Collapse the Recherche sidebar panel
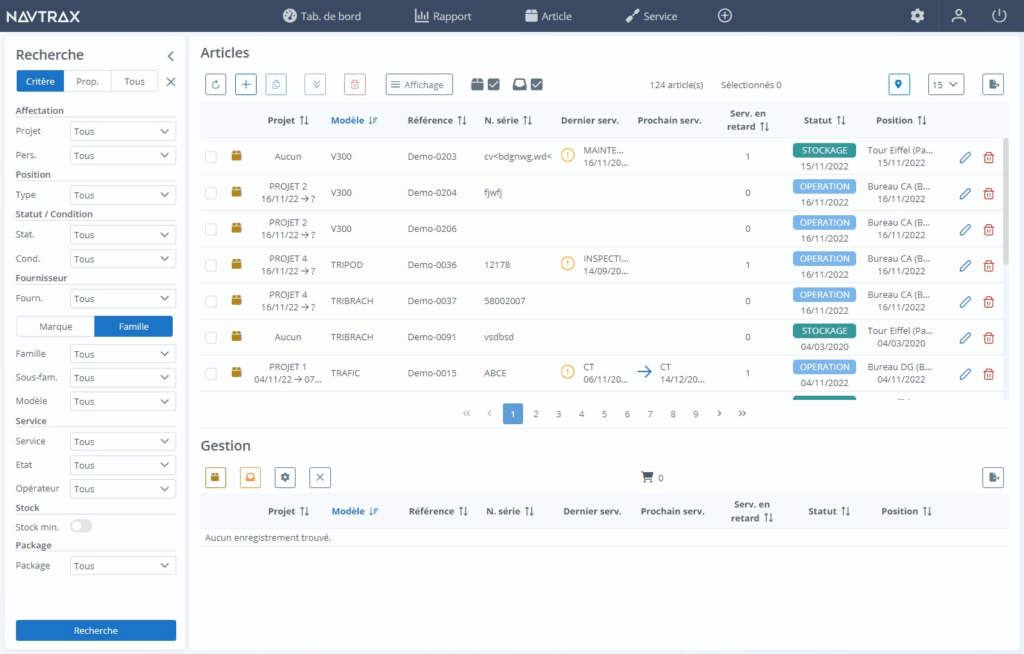The width and height of the screenshot is (1024, 654). click(170, 56)
